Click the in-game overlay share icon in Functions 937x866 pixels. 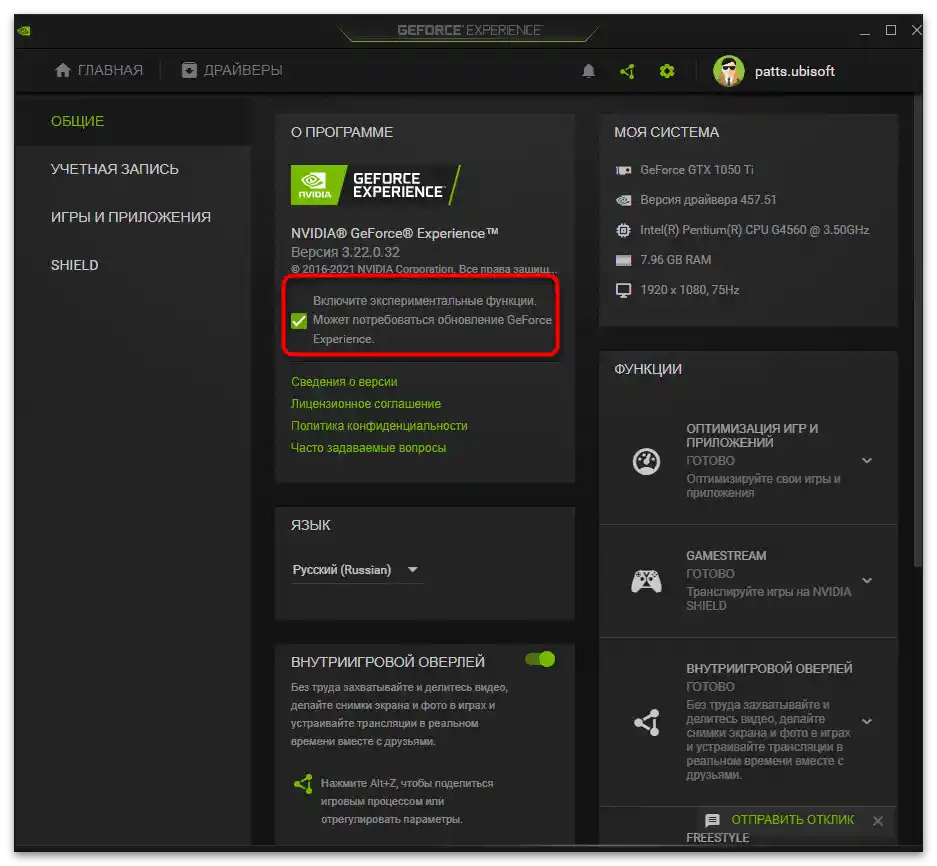pos(647,722)
